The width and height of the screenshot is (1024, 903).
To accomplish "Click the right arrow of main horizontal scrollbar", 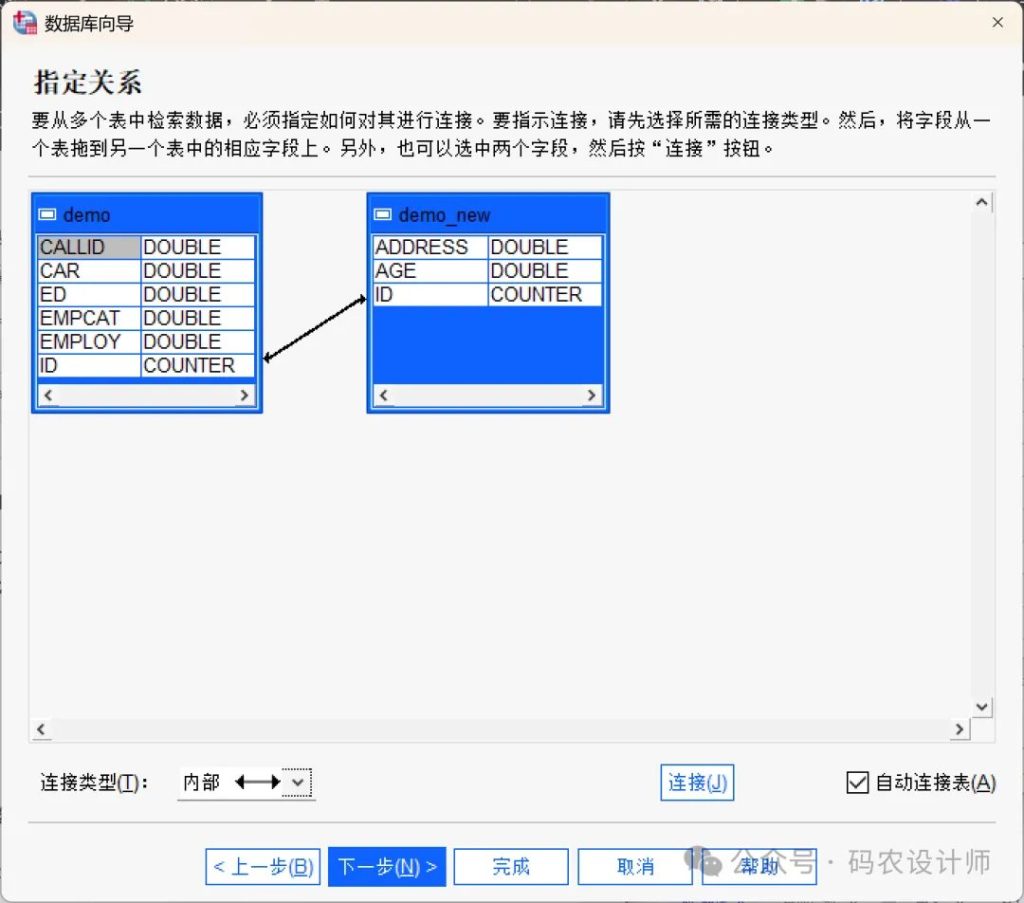I will click(959, 730).
